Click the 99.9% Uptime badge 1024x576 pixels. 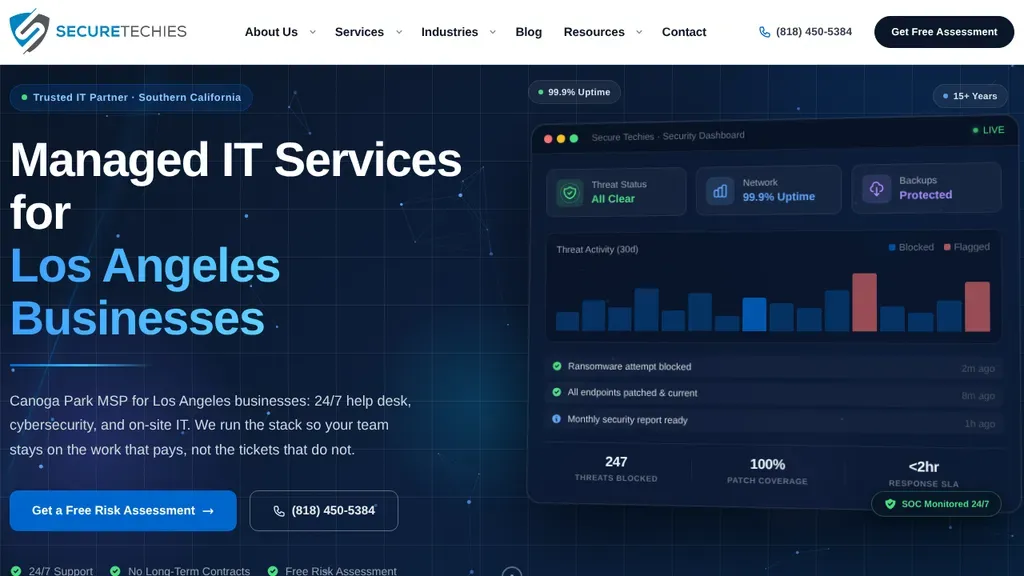pyautogui.click(x=574, y=92)
